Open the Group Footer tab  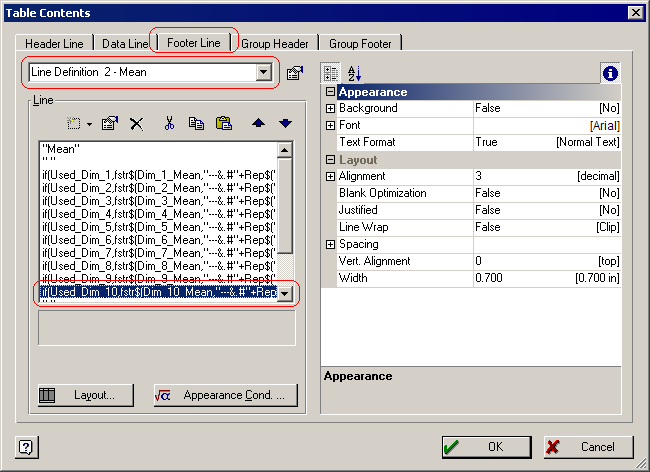[360, 44]
